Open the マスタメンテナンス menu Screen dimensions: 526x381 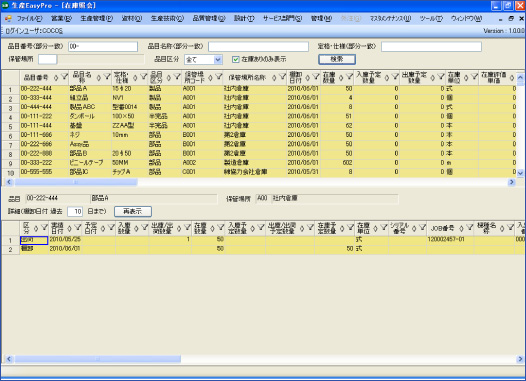click(390, 18)
